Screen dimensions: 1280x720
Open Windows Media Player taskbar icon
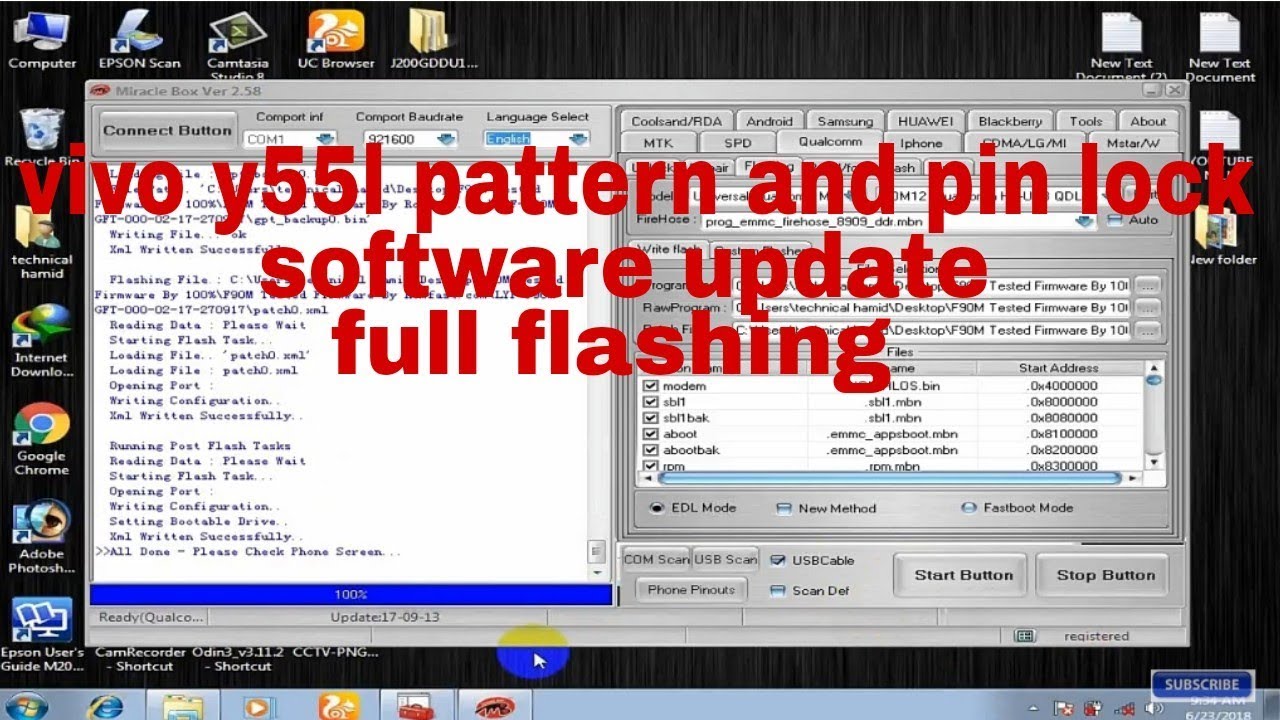click(259, 705)
